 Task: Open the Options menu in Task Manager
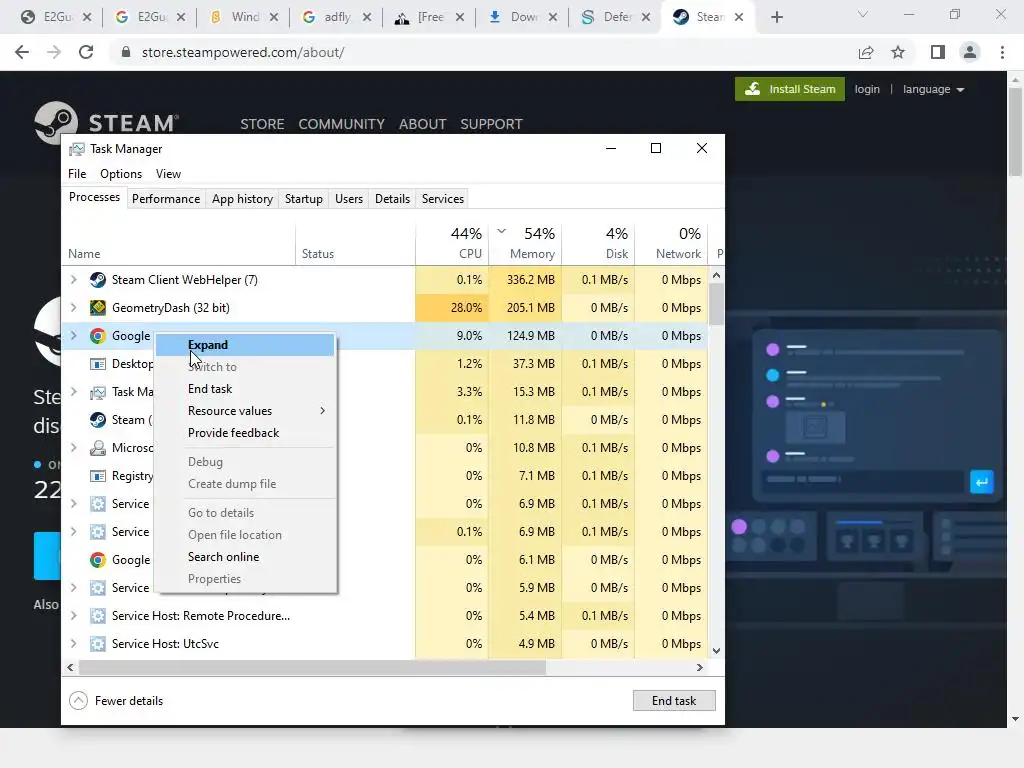[x=121, y=174]
